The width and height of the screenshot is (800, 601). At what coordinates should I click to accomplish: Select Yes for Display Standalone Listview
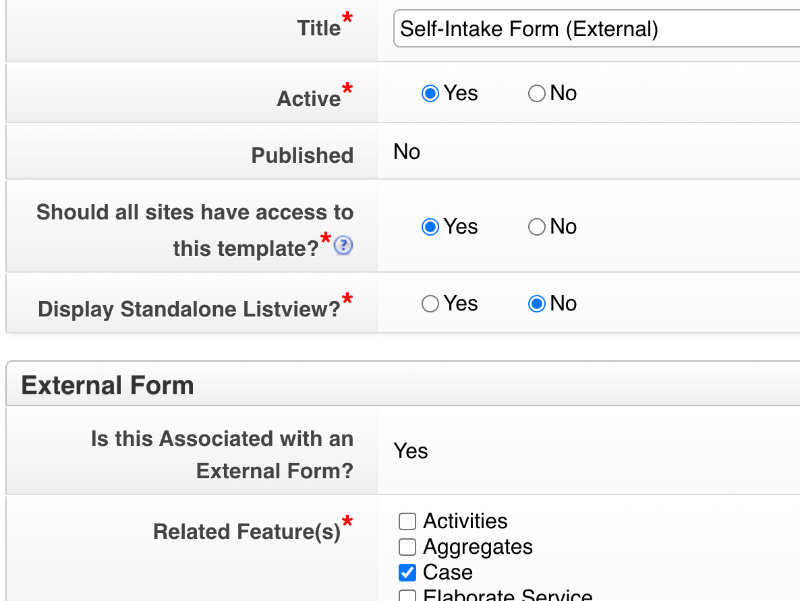(430, 303)
